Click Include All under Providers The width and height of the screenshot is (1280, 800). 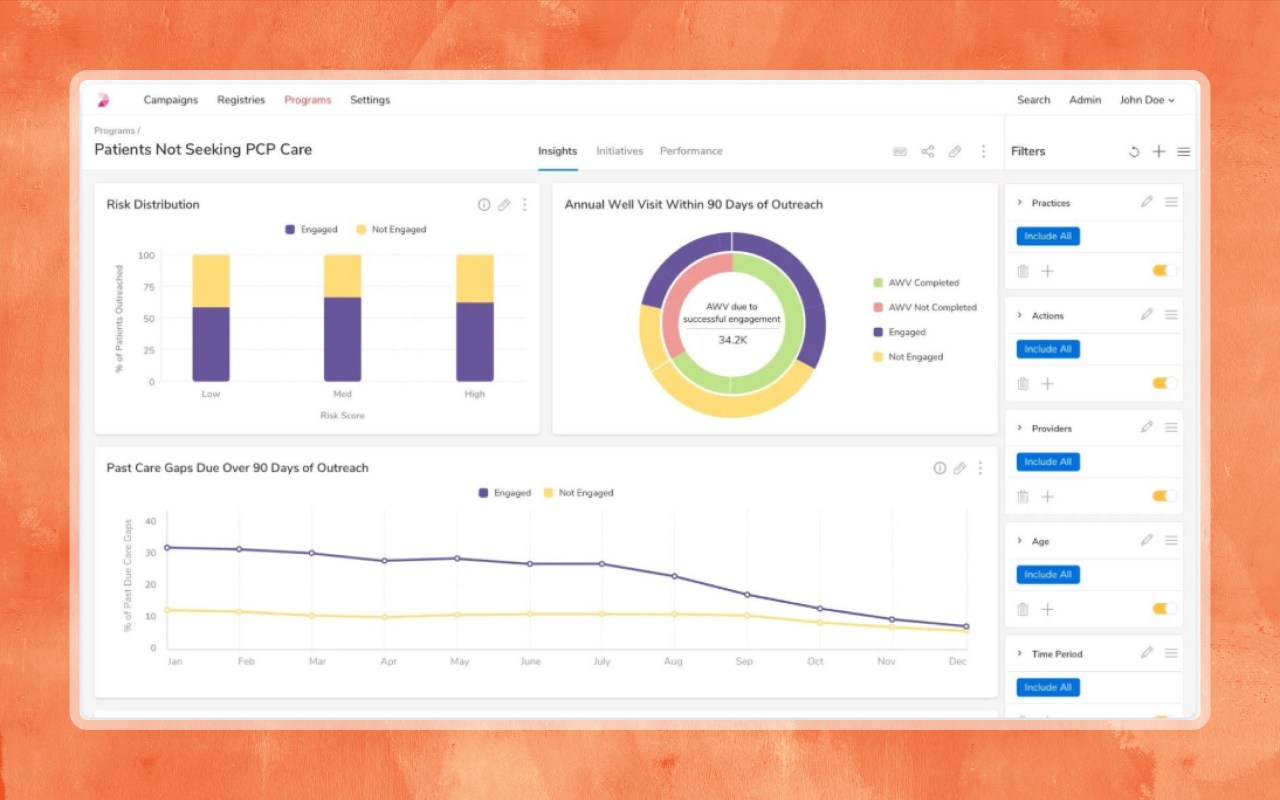click(x=1048, y=462)
